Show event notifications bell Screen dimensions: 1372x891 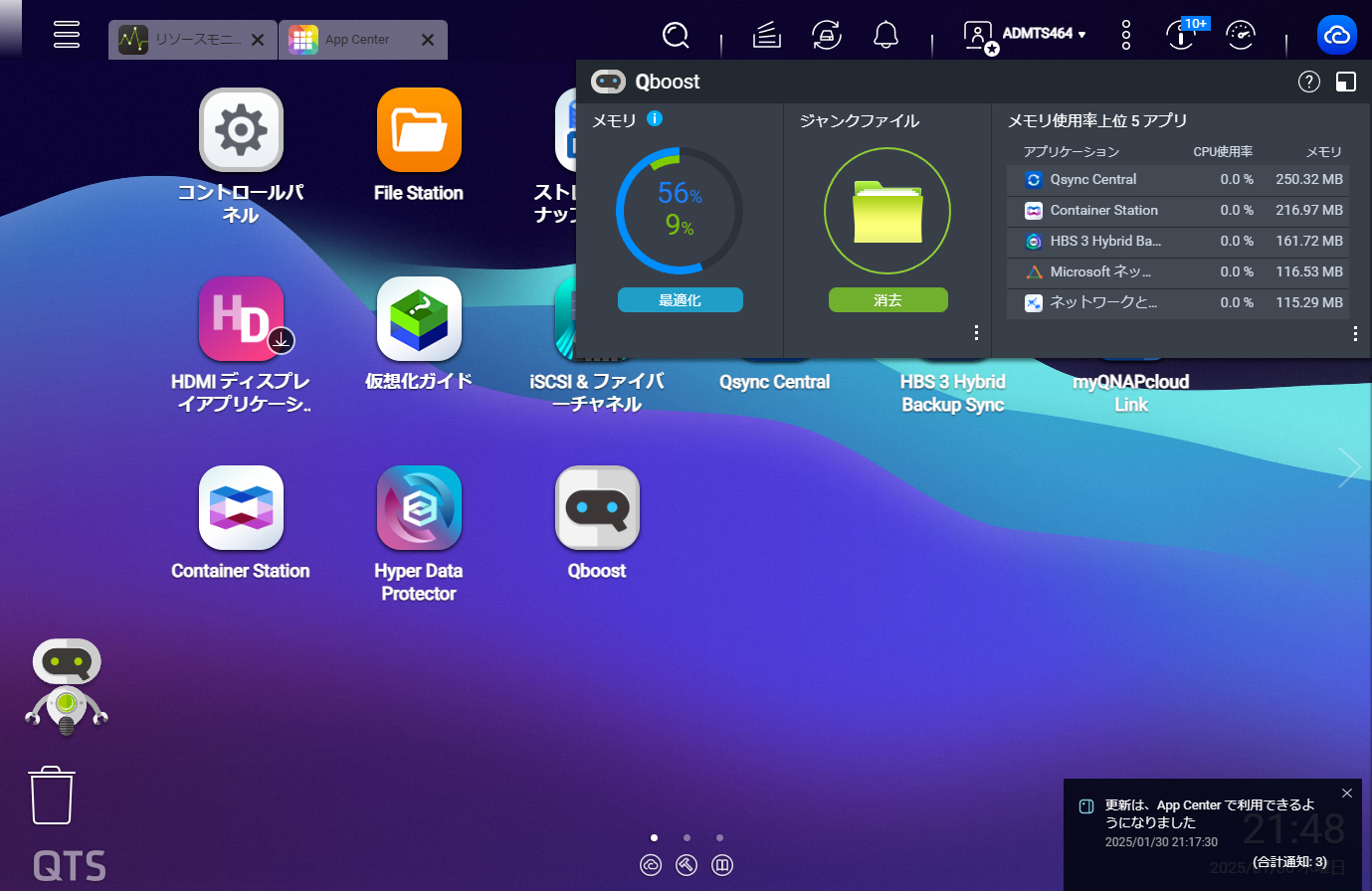pyautogui.click(x=885, y=35)
